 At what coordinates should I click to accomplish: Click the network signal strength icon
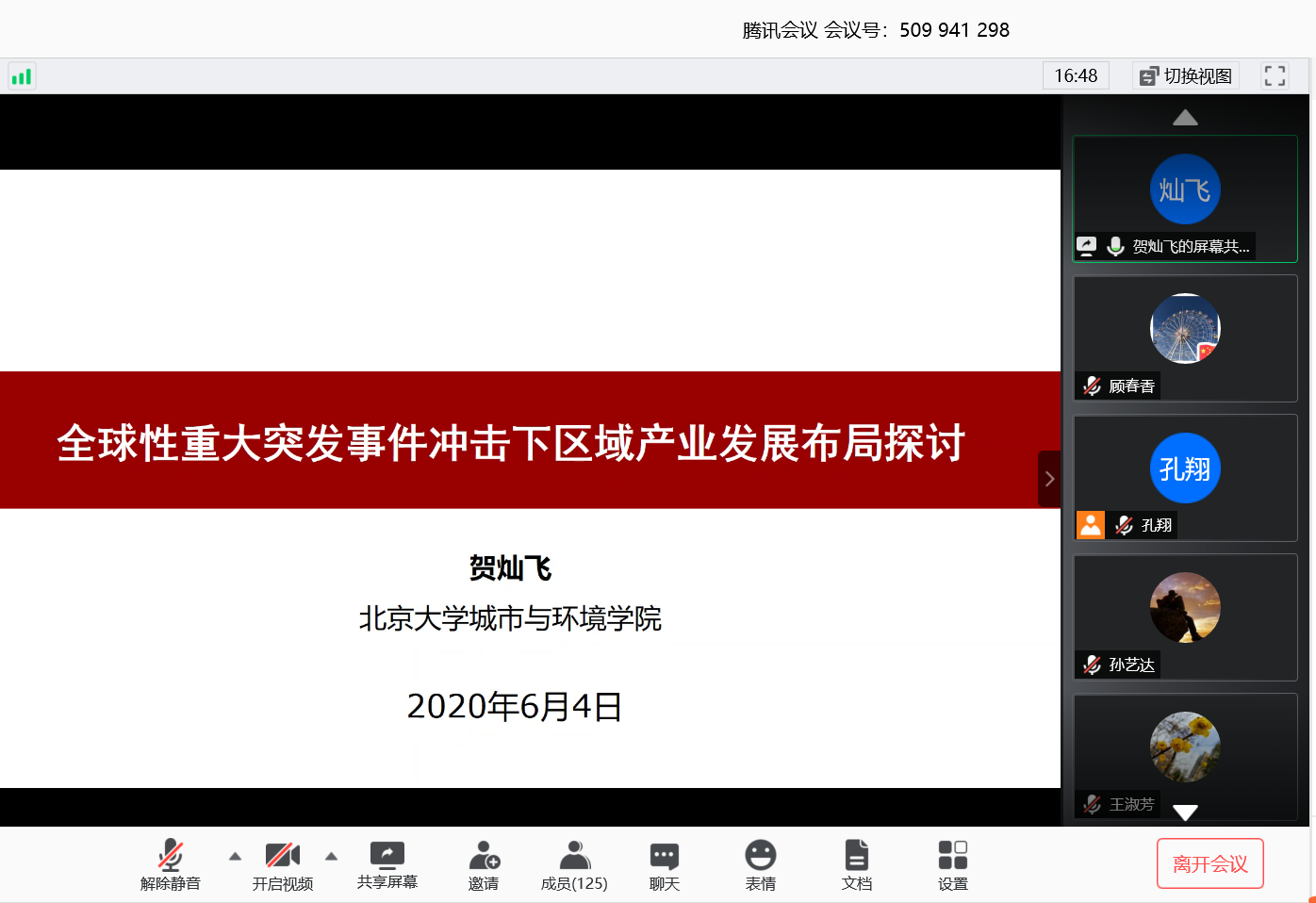click(22, 76)
